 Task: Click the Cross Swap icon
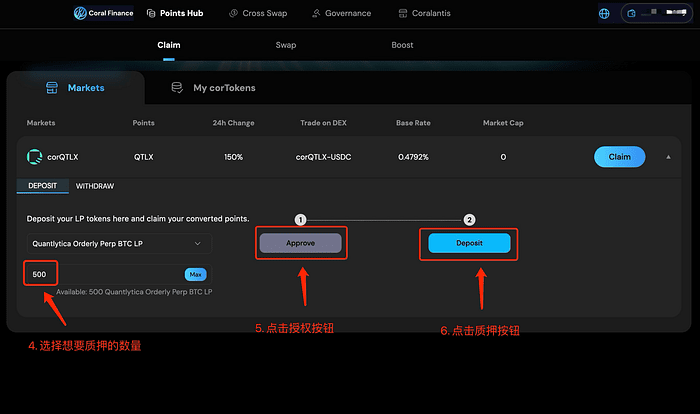[233, 13]
